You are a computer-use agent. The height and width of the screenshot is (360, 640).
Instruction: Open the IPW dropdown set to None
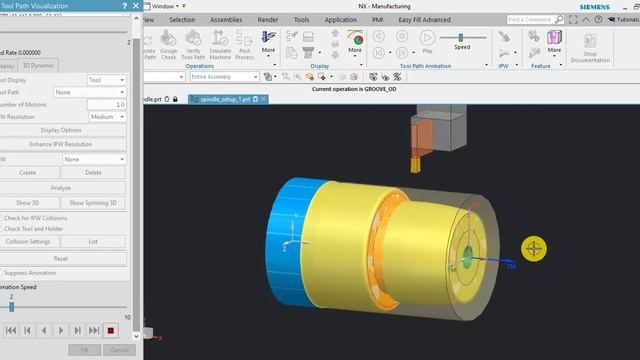point(94,159)
